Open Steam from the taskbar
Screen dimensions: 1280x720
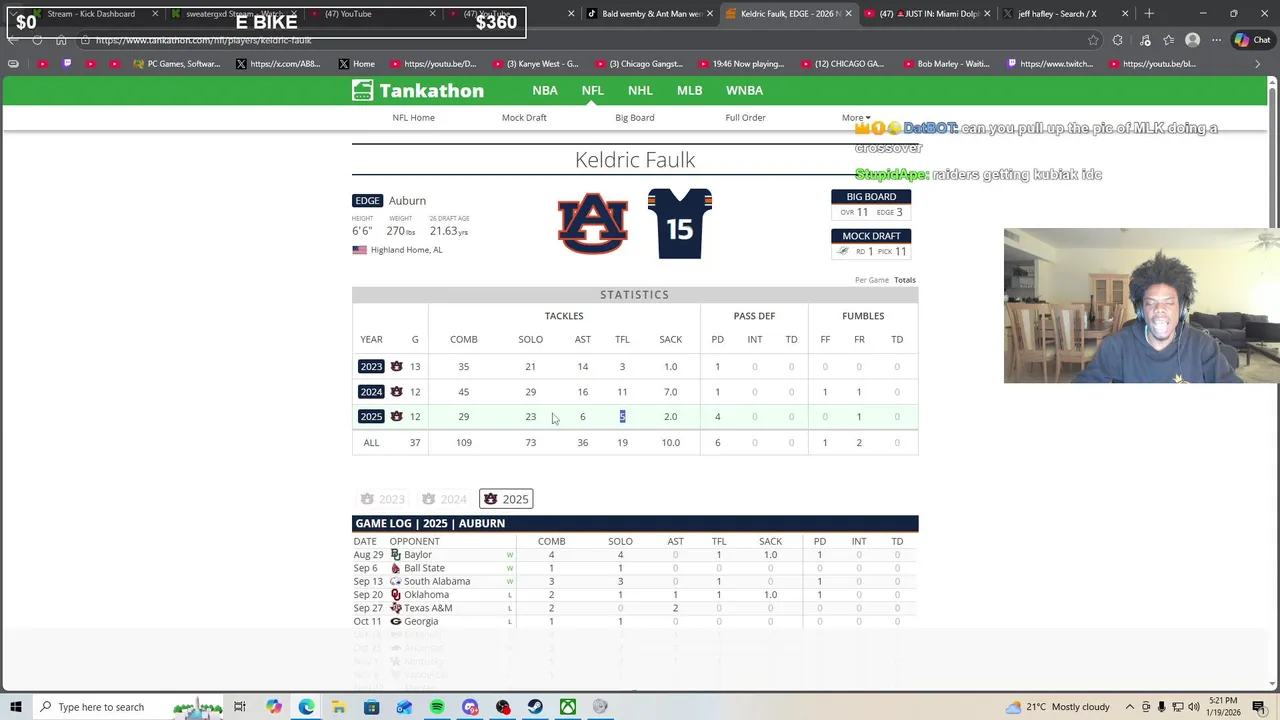click(x=535, y=707)
